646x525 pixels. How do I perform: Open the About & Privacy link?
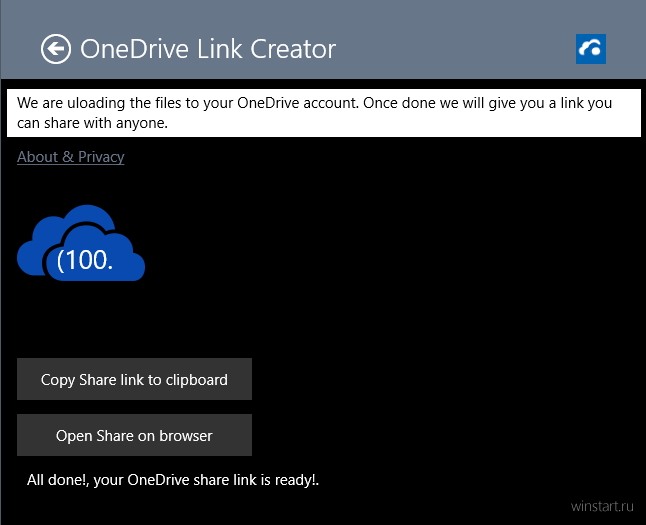coord(70,157)
